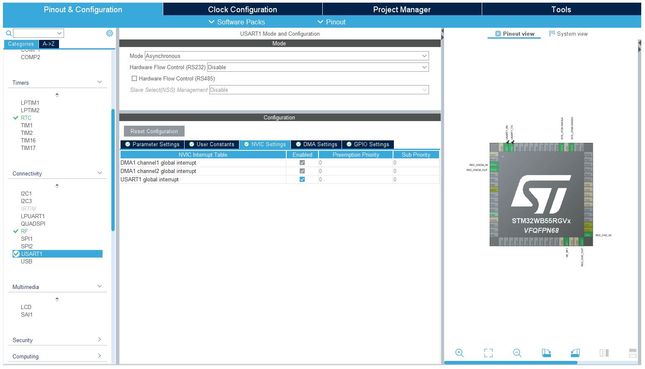Select RTC in Timers list
Screen dimensions: 645x369
(x=26, y=118)
